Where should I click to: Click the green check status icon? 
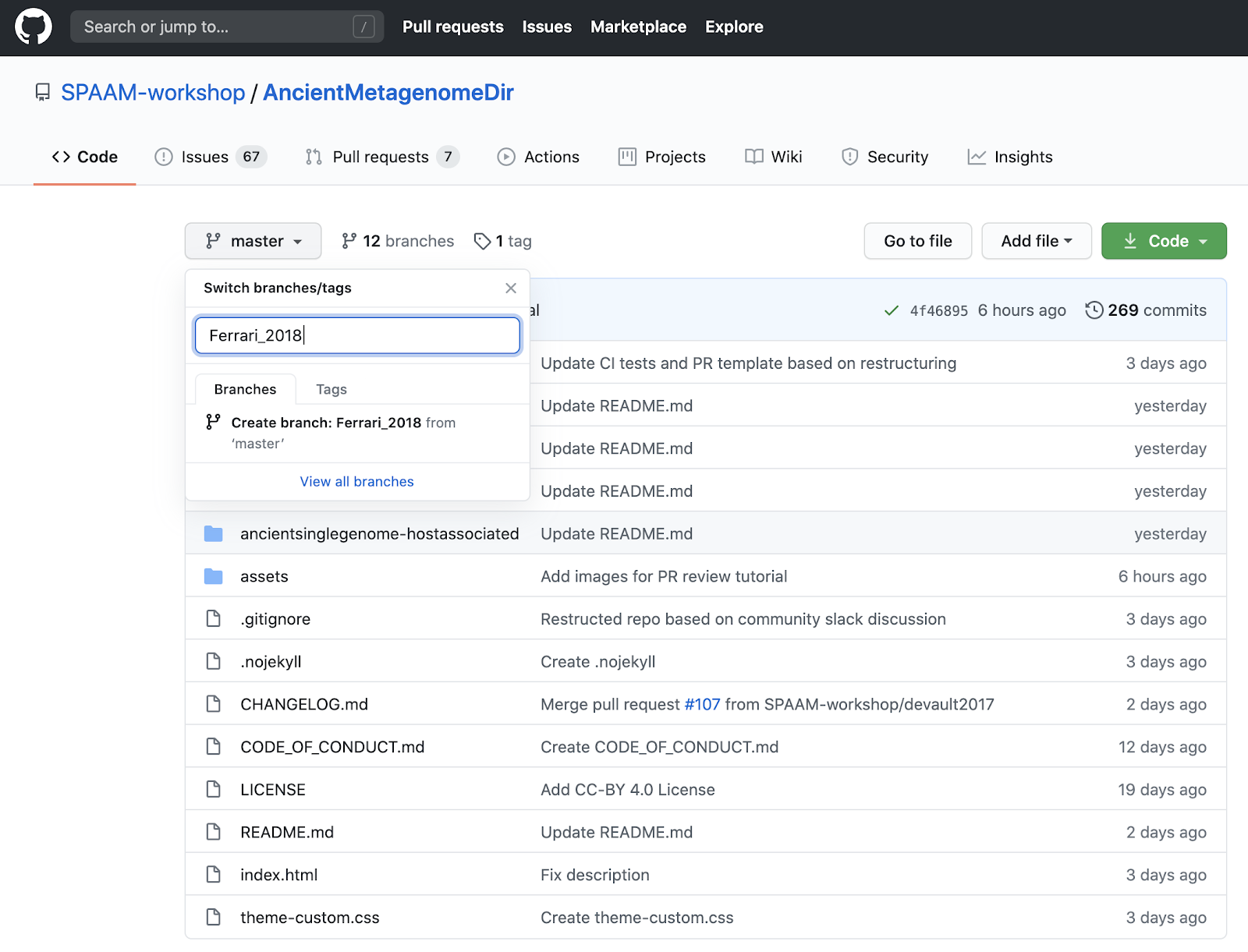point(891,311)
